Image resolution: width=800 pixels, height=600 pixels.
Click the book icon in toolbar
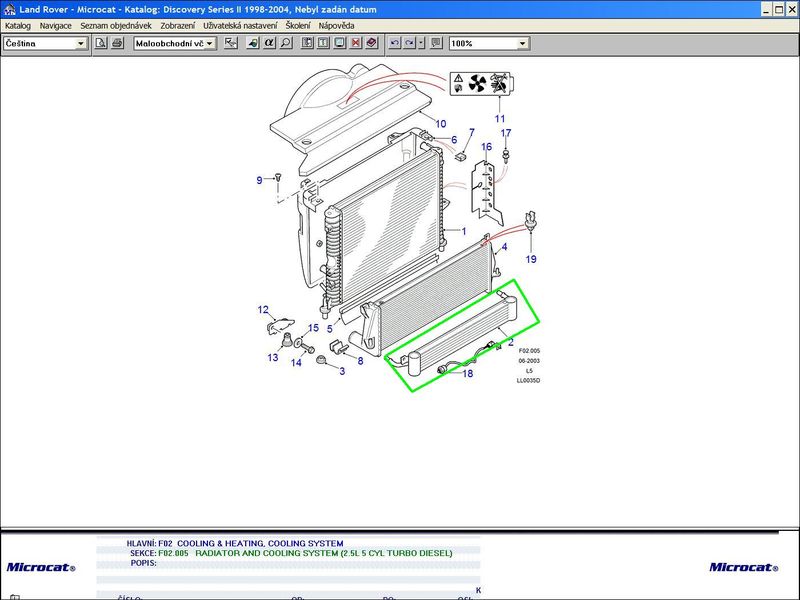pyautogui.click(x=372, y=44)
